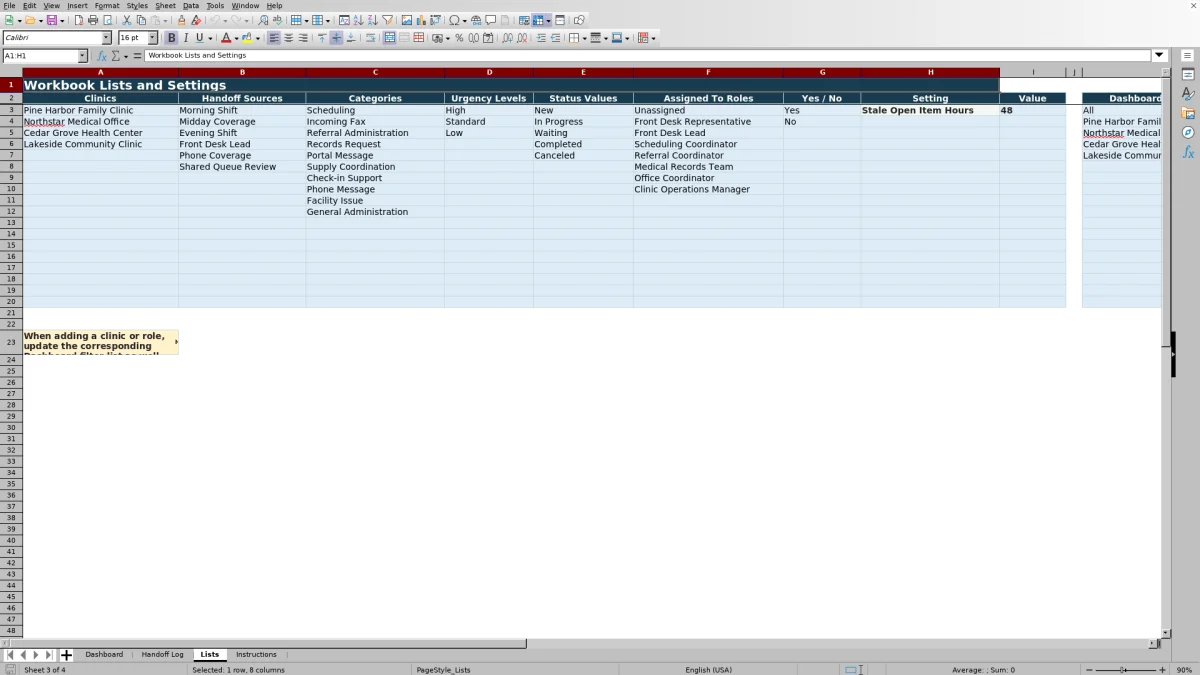Click the Merge and Center Cells icon
Image resolution: width=1200 pixels, height=675 pixels.
coord(389,38)
